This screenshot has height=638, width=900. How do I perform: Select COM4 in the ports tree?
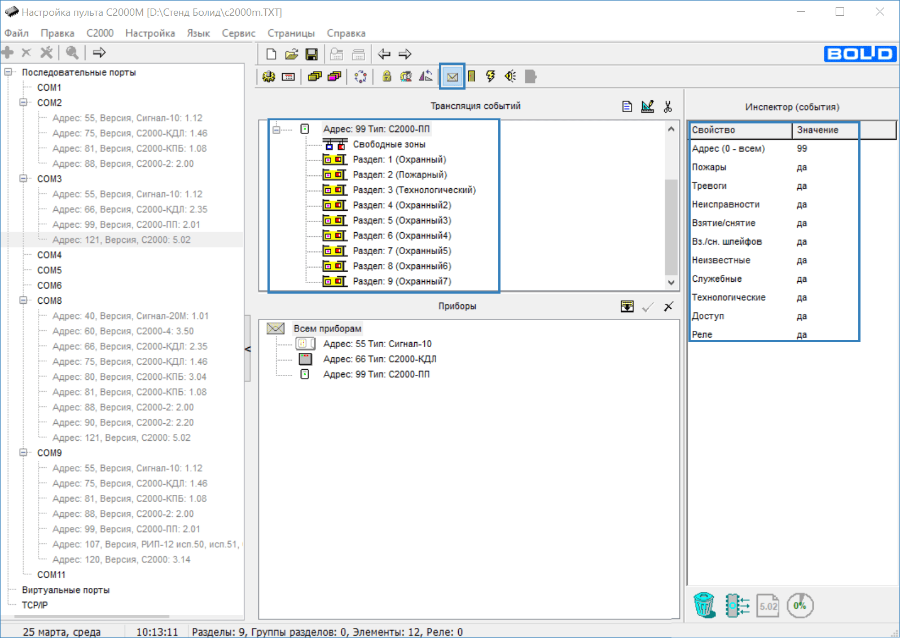coord(49,255)
